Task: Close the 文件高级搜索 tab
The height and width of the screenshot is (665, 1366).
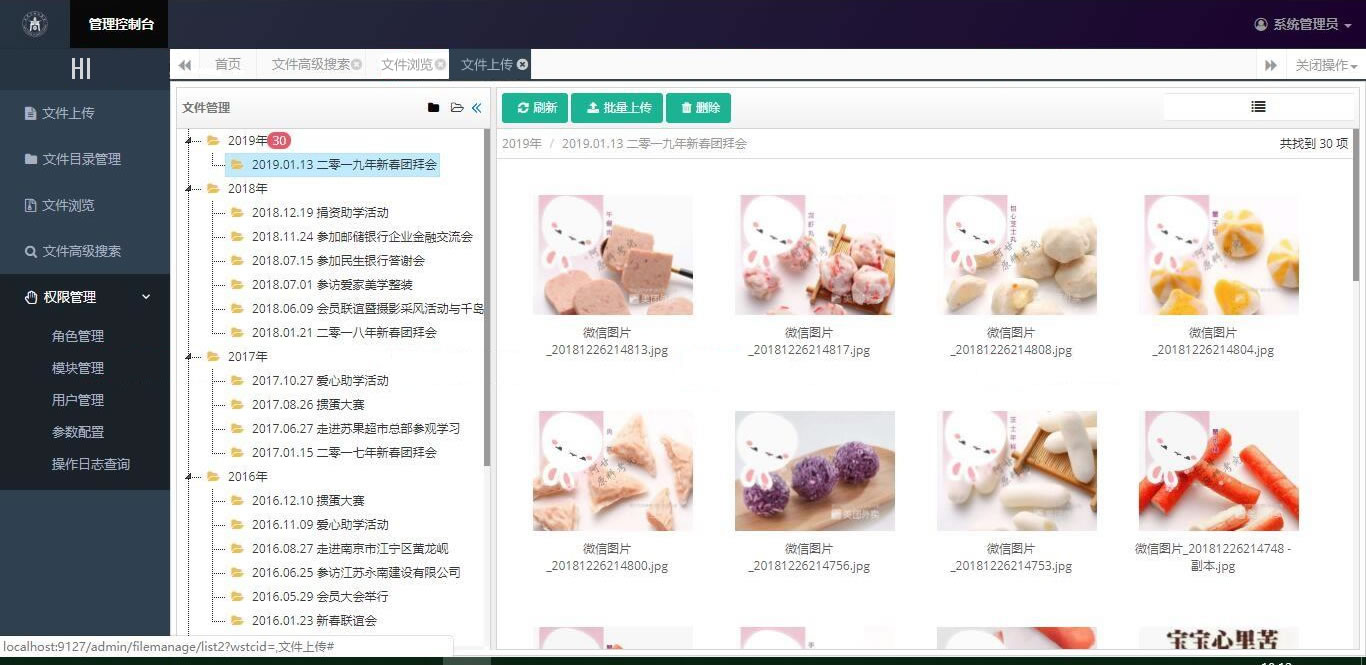Action: click(357, 64)
